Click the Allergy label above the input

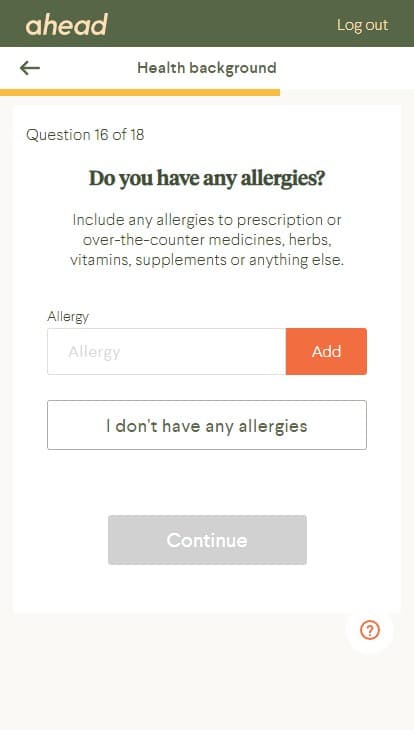[x=68, y=317]
